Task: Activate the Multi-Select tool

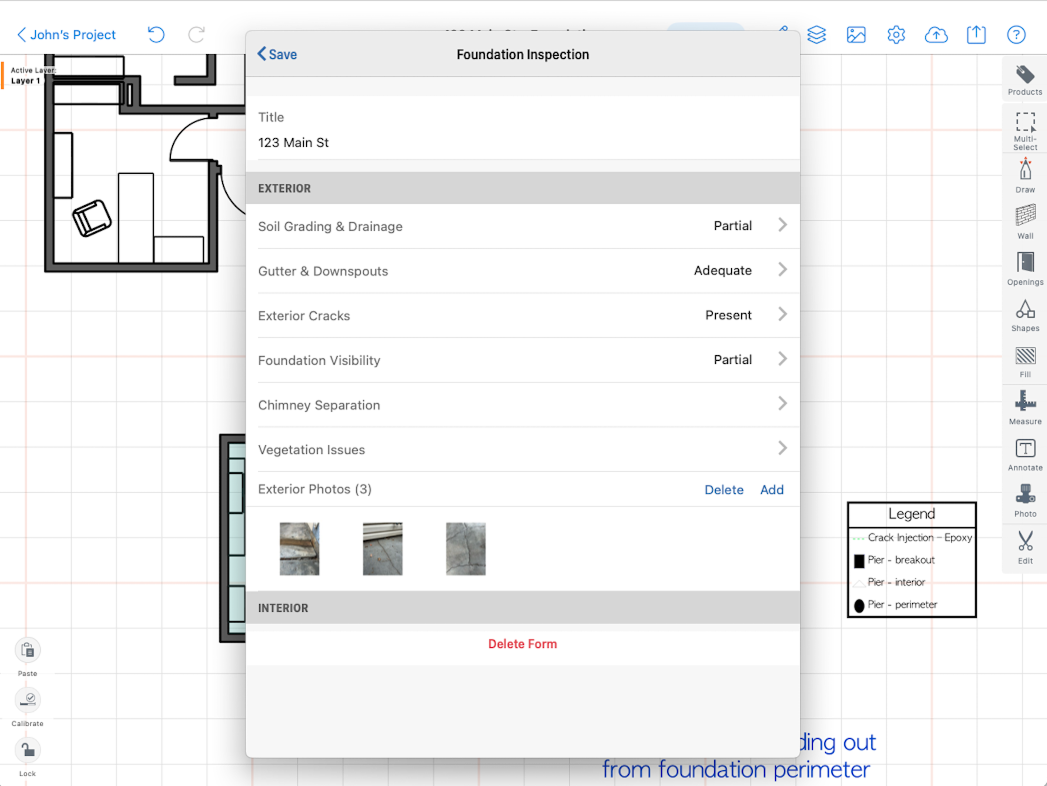Action: point(1025,131)
